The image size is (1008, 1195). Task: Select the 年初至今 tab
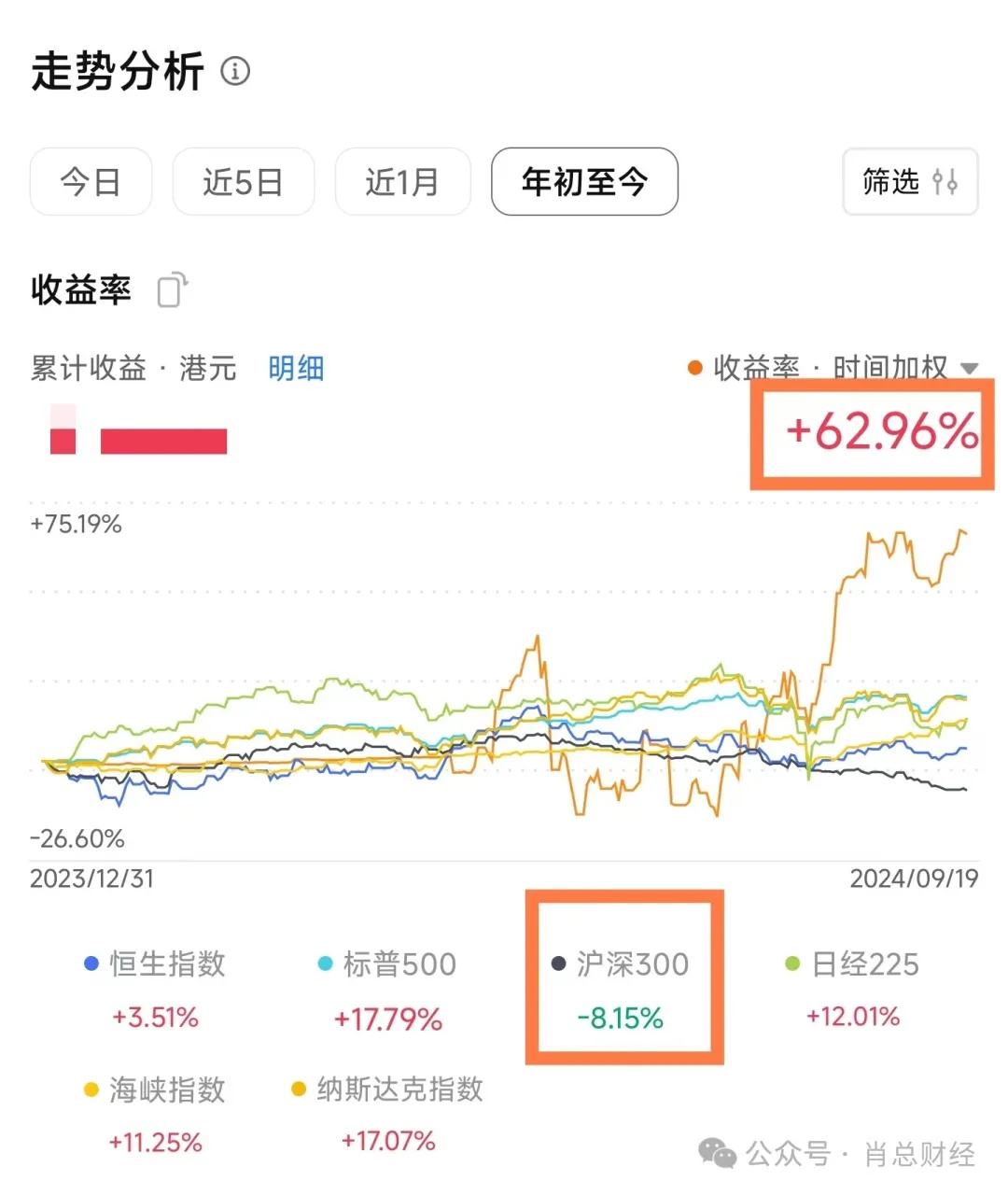click(584, 182)
